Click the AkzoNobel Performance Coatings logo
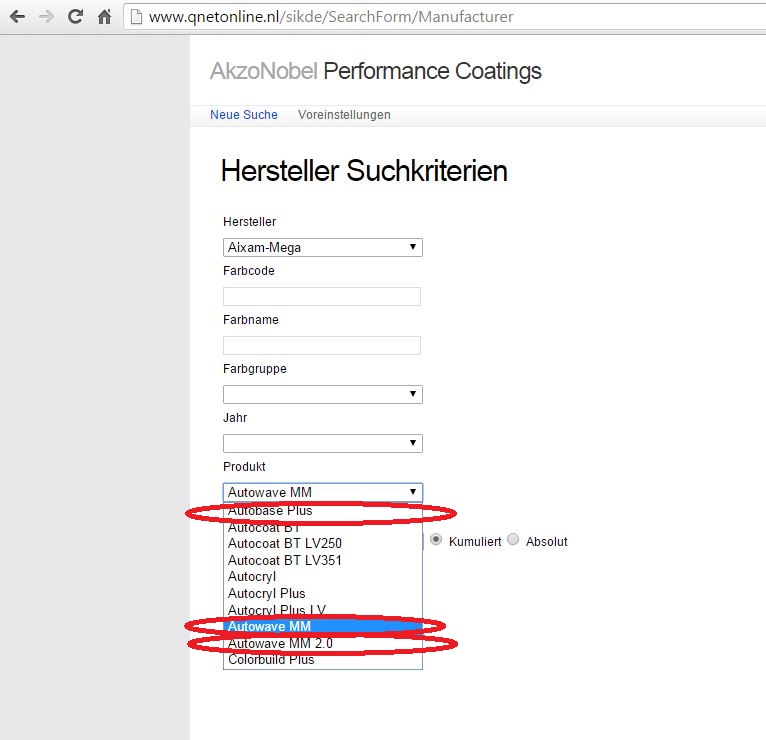766x740 pixels. [x=376, y=71]
